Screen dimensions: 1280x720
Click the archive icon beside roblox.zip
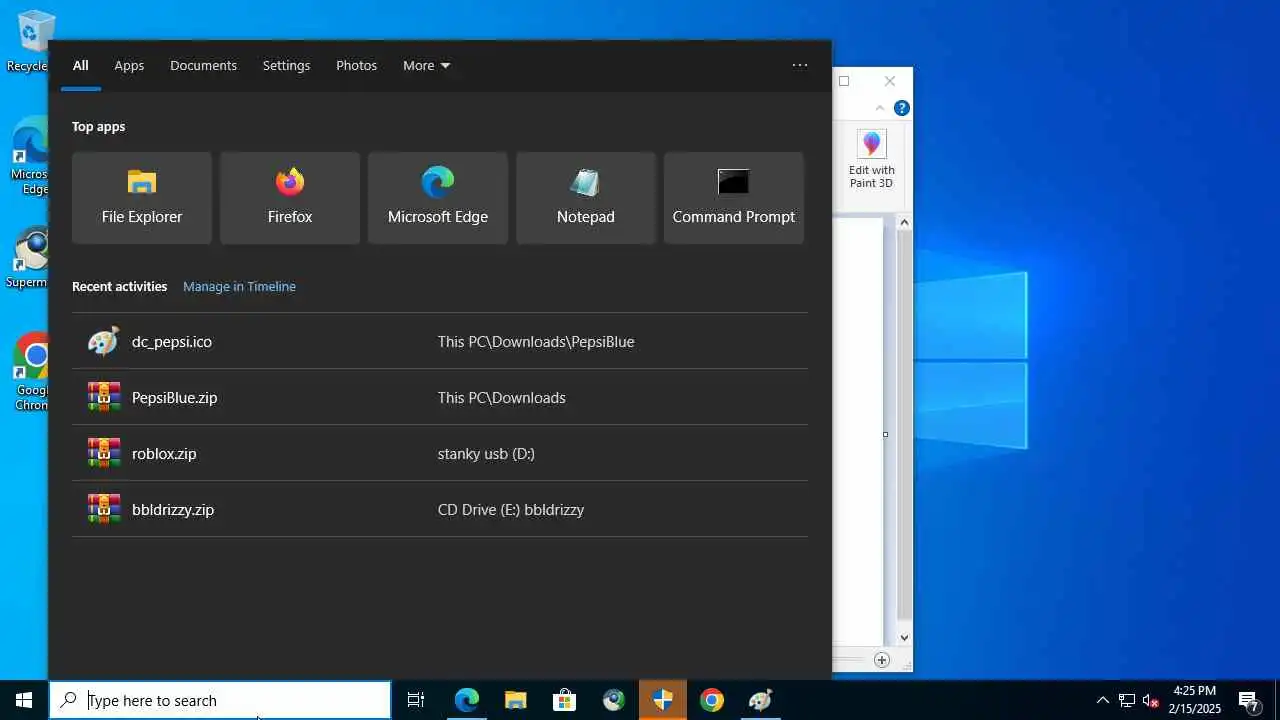point(104,453)
